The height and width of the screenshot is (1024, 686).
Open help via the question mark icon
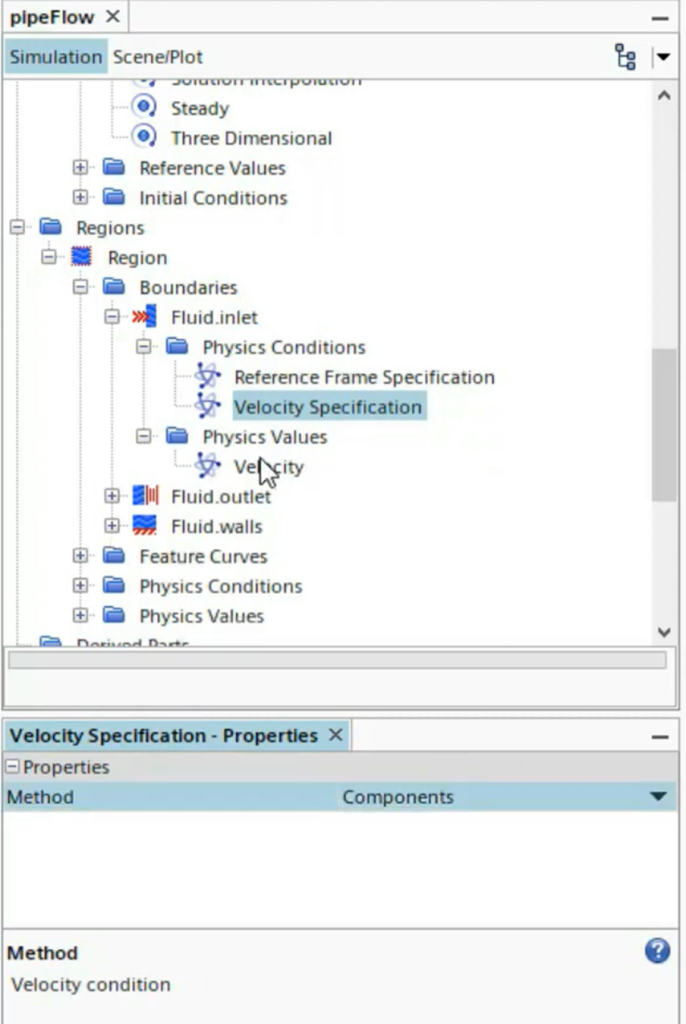(657, 951)
